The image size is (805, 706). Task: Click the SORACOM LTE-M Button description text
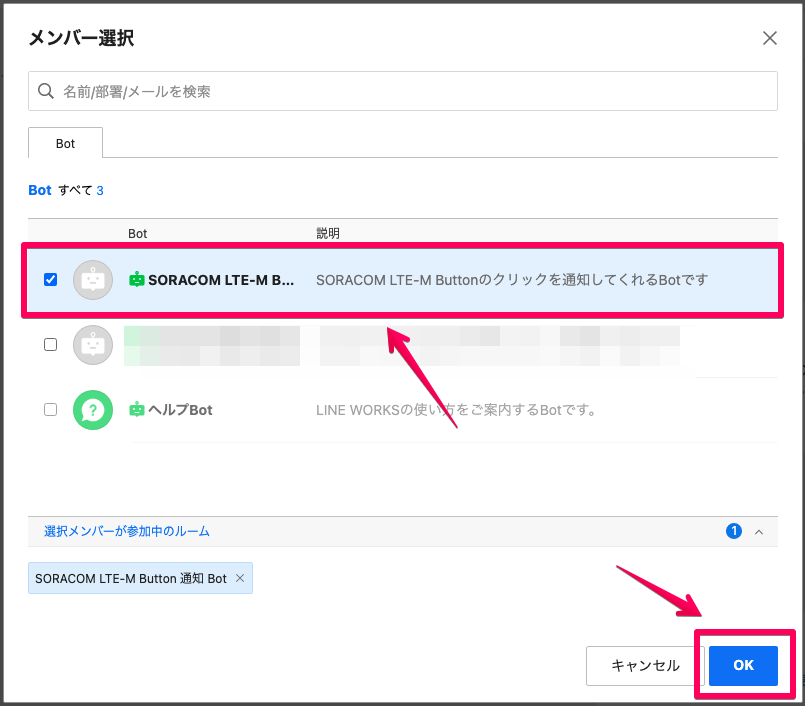[512, 280]
